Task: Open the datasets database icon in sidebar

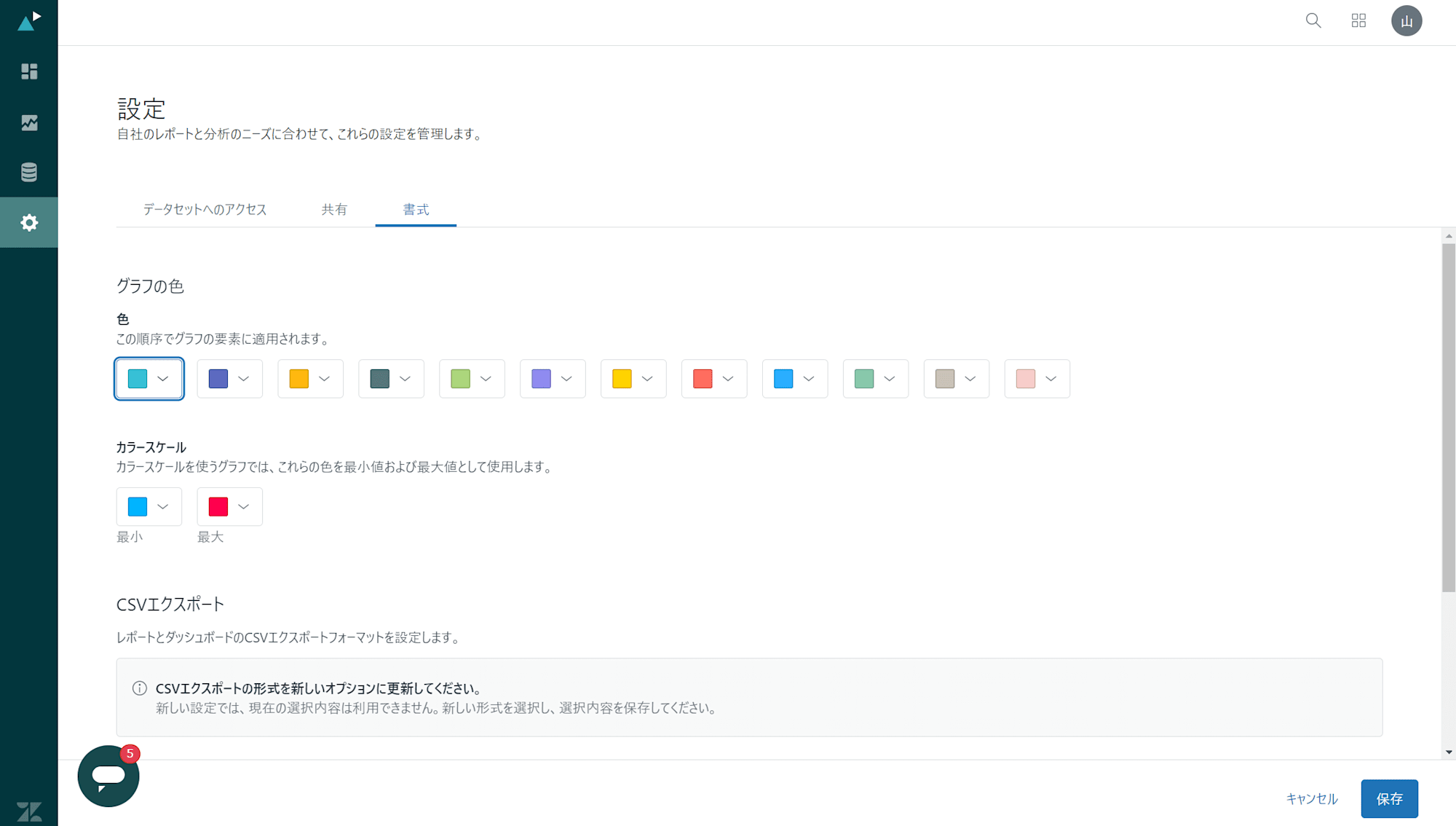Action: pos(29,172)
